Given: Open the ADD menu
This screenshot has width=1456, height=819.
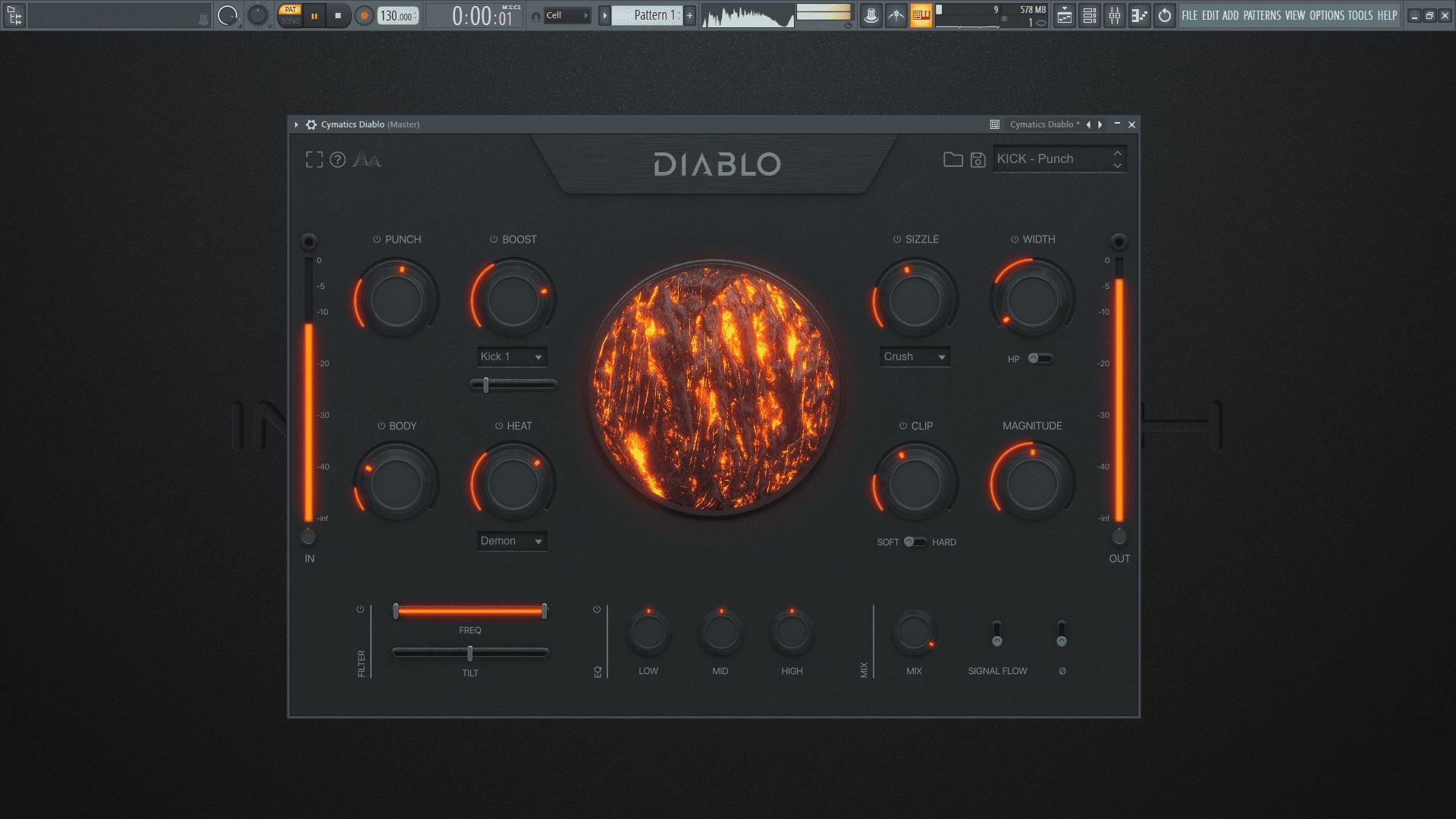Looking at the screenshot, I should click(1231, 15).
